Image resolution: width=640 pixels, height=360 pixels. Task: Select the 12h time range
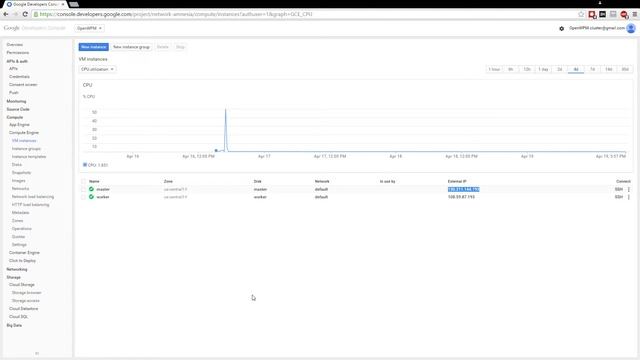coord(527,69)
